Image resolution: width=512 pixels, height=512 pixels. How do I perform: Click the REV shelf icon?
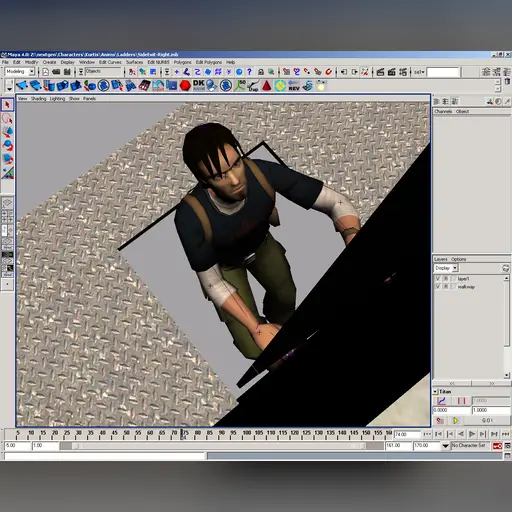click(294, 86)
